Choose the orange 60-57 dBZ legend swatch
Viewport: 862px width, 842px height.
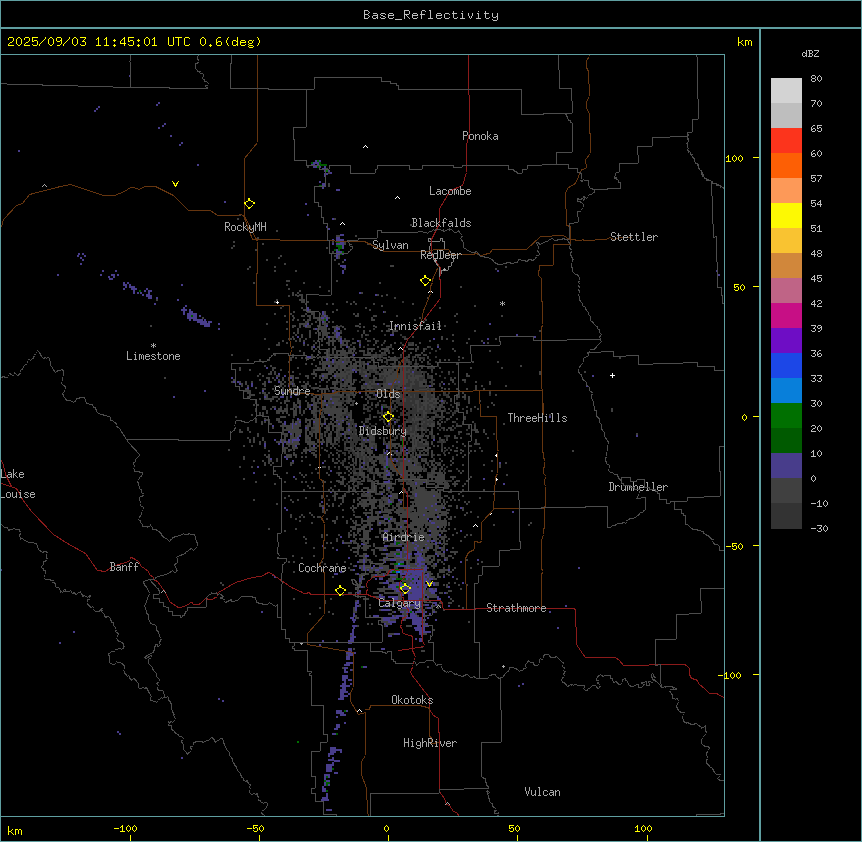(786, 165)
